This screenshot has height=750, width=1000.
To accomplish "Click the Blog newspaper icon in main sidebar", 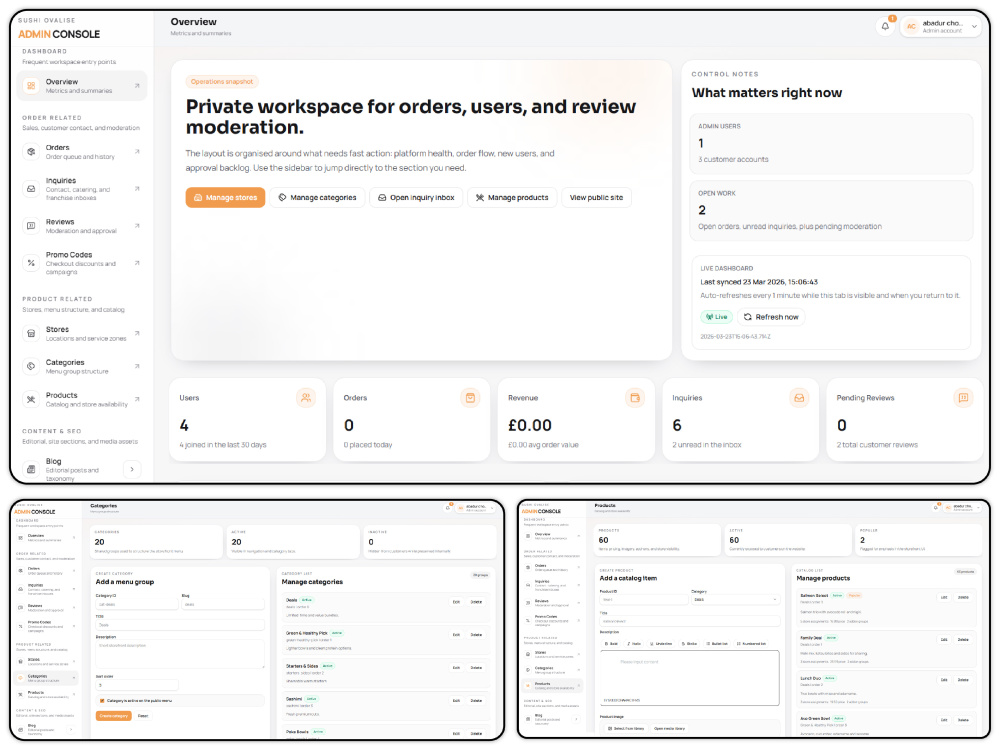I will [31, 469].
